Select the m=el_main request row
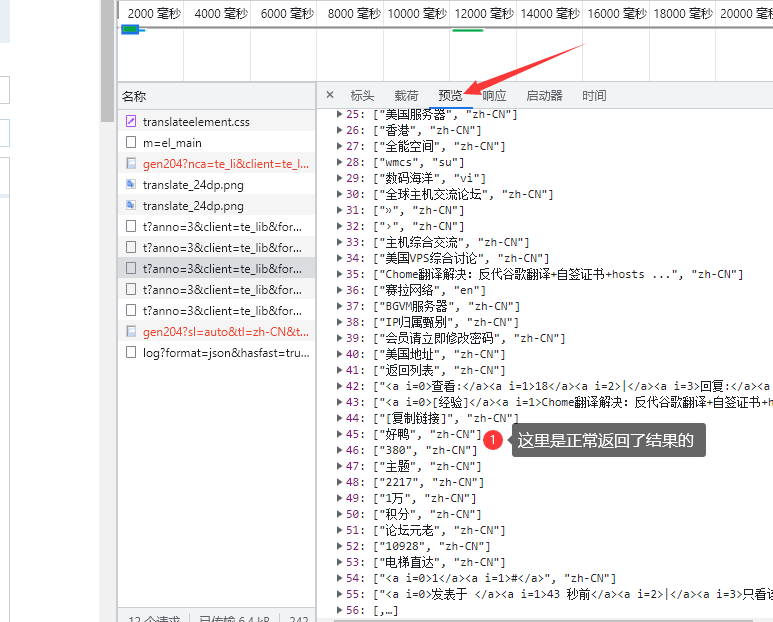This screenshot has height=622, width=773. tap(216, 143)
